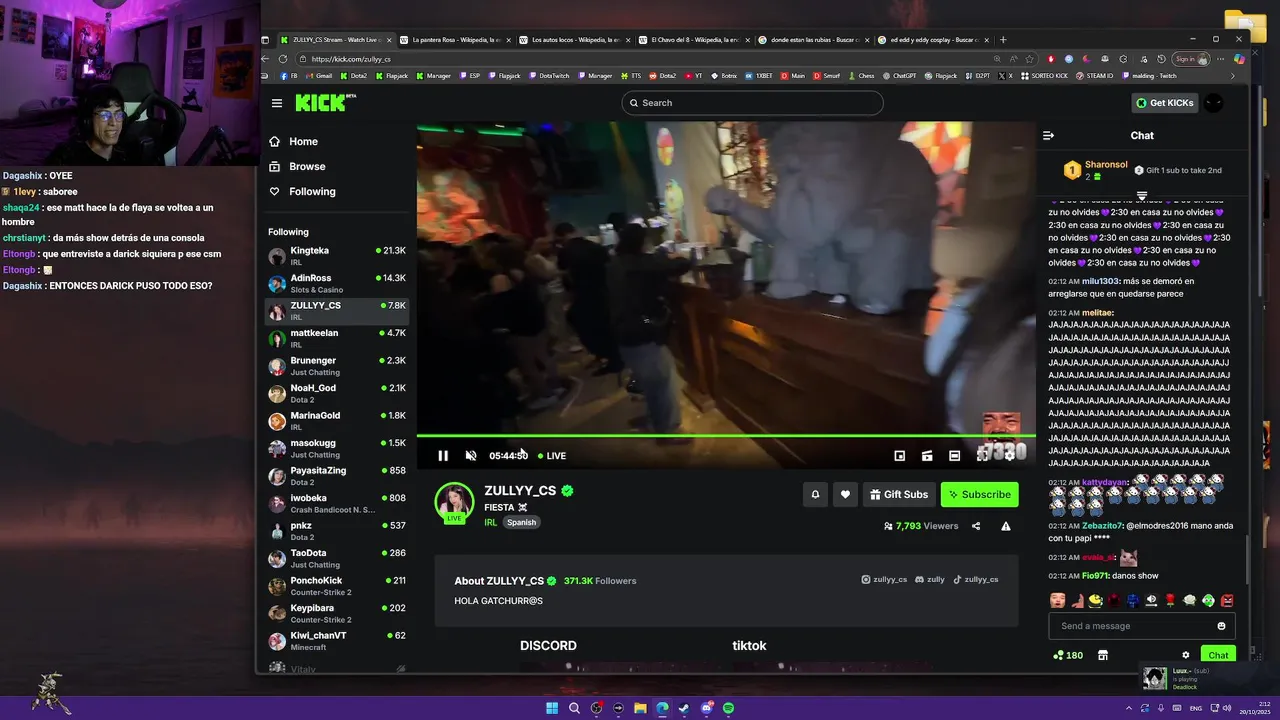Open Windows Start menu on taskbar
Viewport: 1280px width, 720px height.
[552, 708]
